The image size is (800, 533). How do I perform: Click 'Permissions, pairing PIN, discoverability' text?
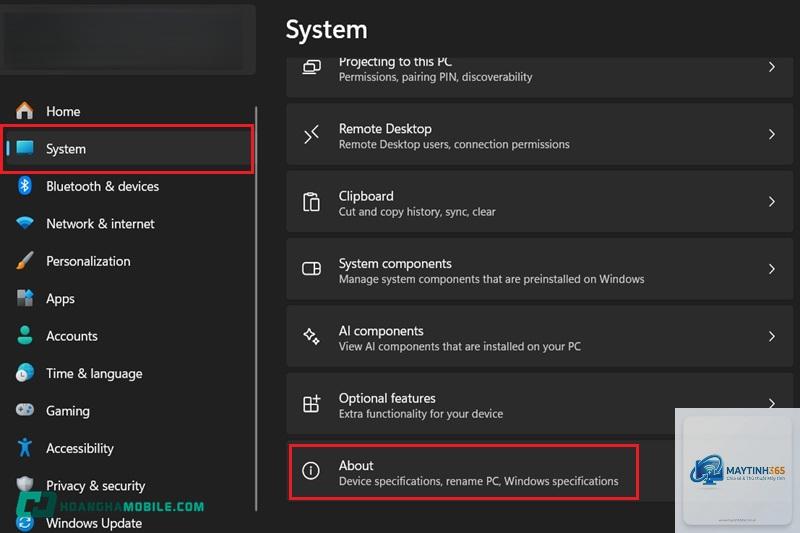click(x=435, y=77)
